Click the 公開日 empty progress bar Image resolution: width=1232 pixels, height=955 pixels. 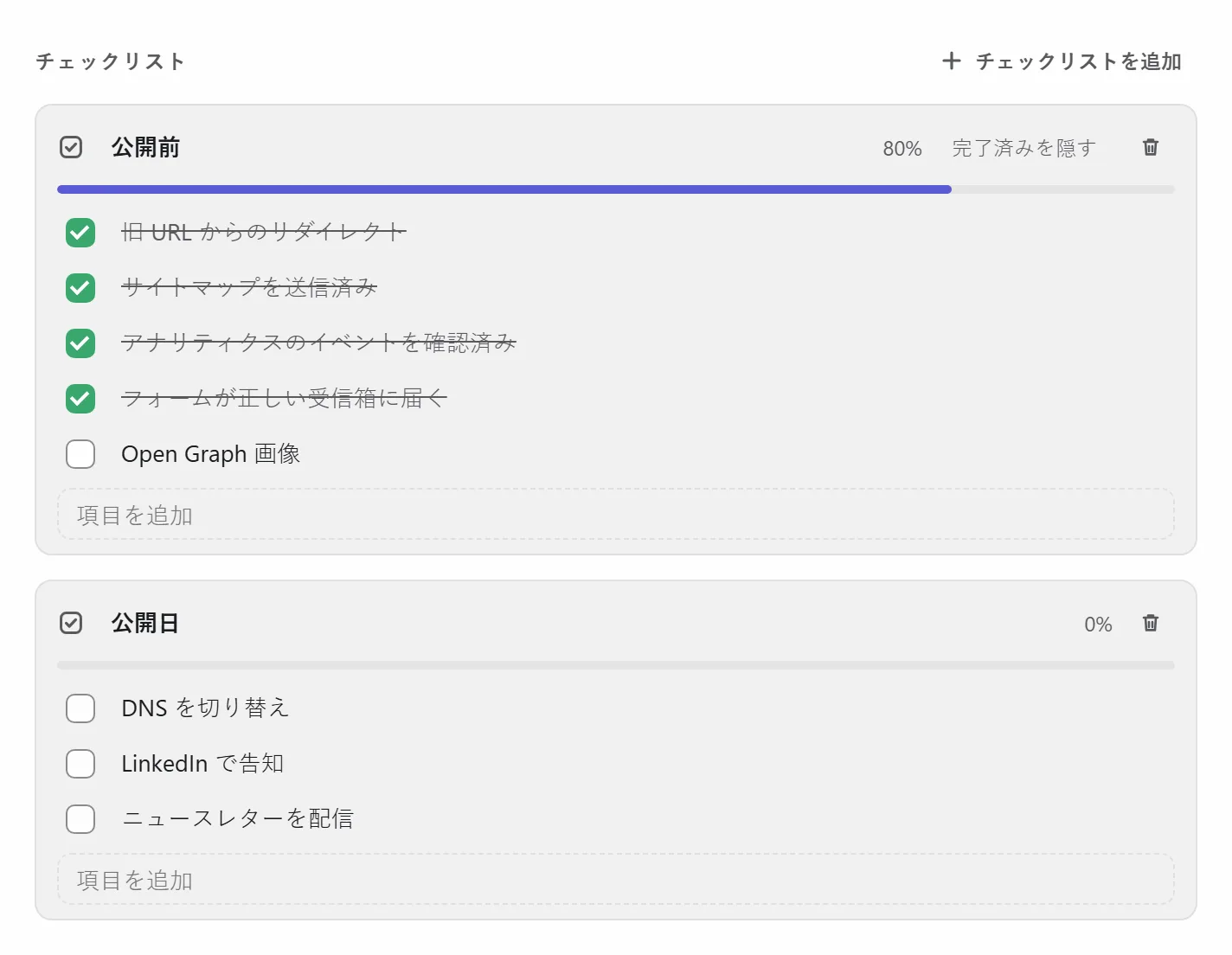point(616,665)
